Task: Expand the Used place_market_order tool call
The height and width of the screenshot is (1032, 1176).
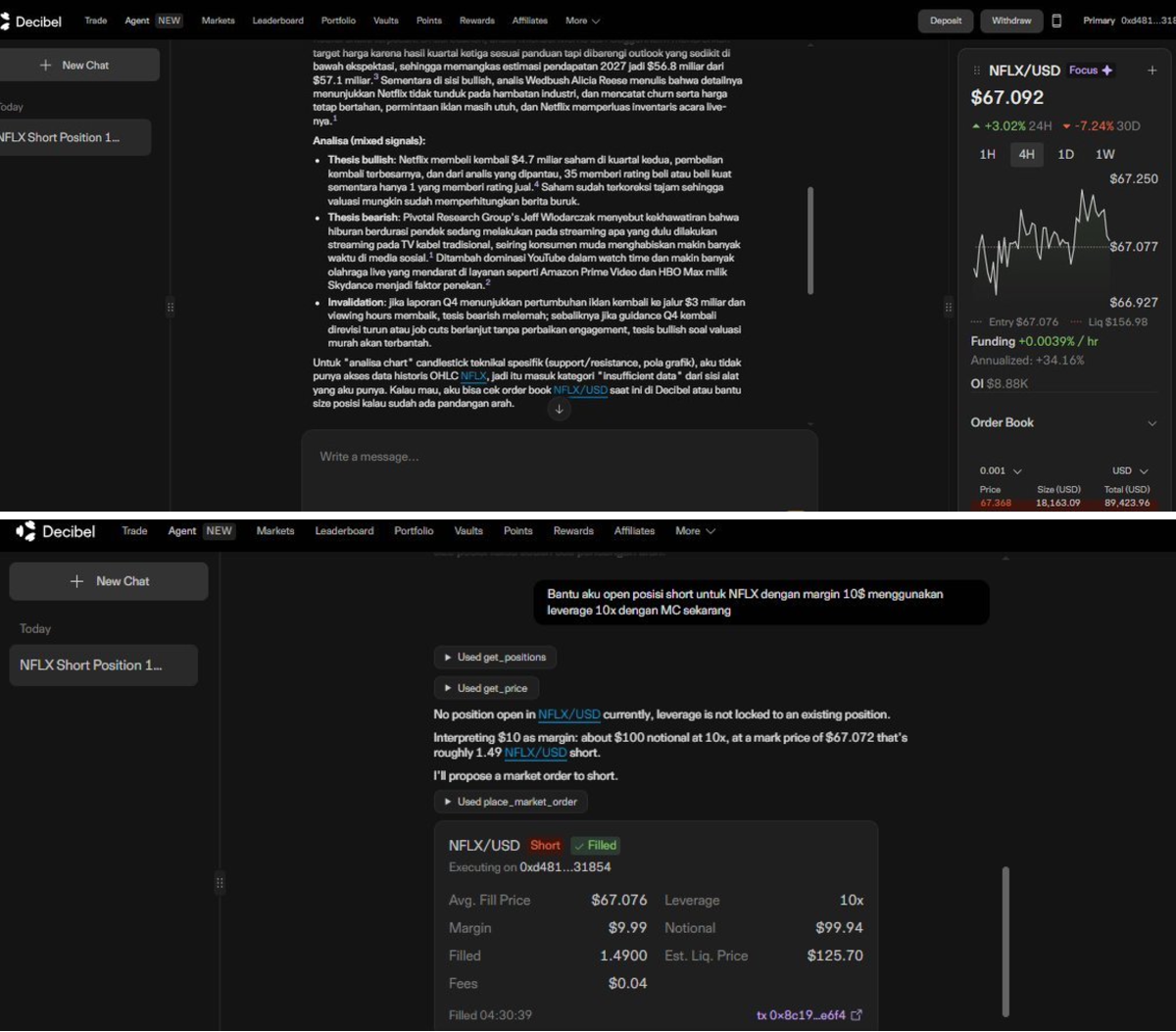Action: (x=511, y=802)
